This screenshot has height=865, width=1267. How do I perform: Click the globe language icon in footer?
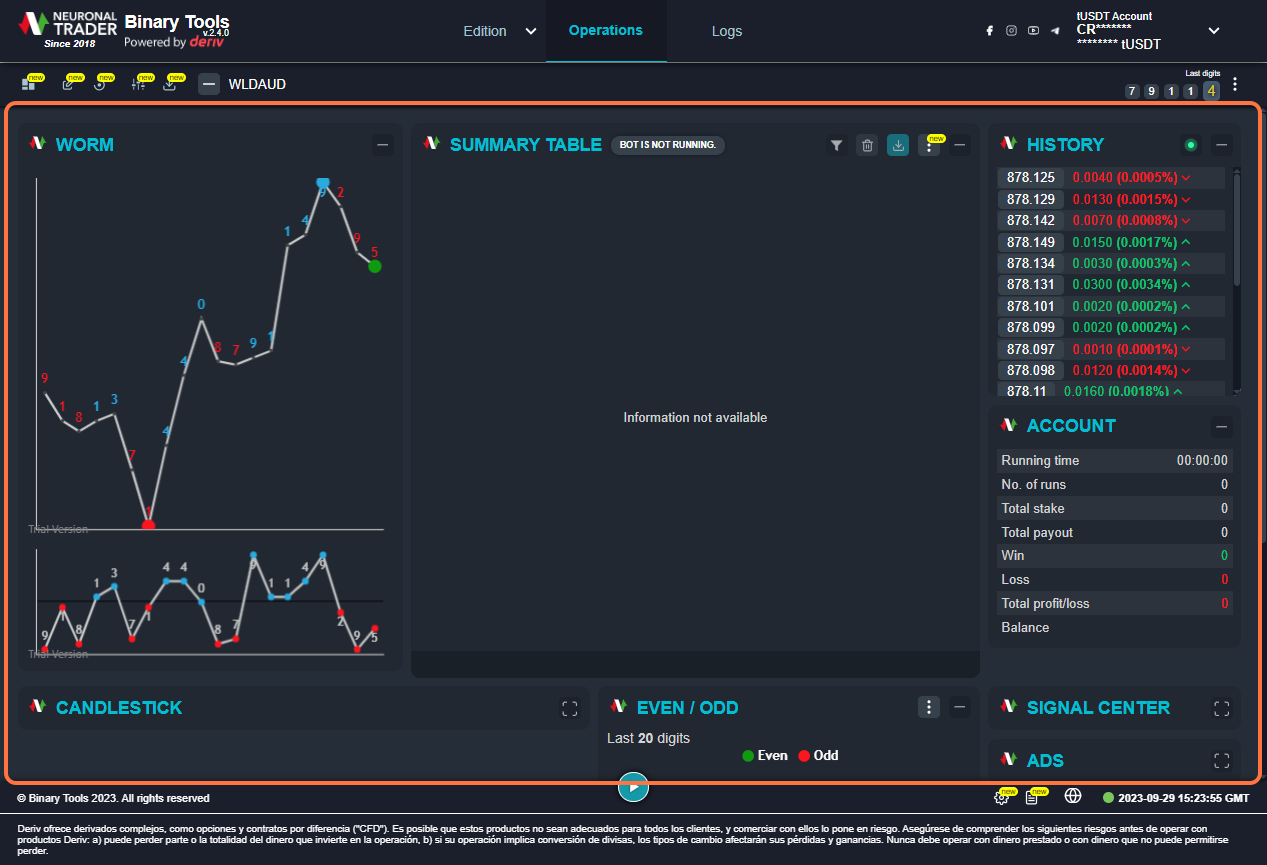[1073, 796]
